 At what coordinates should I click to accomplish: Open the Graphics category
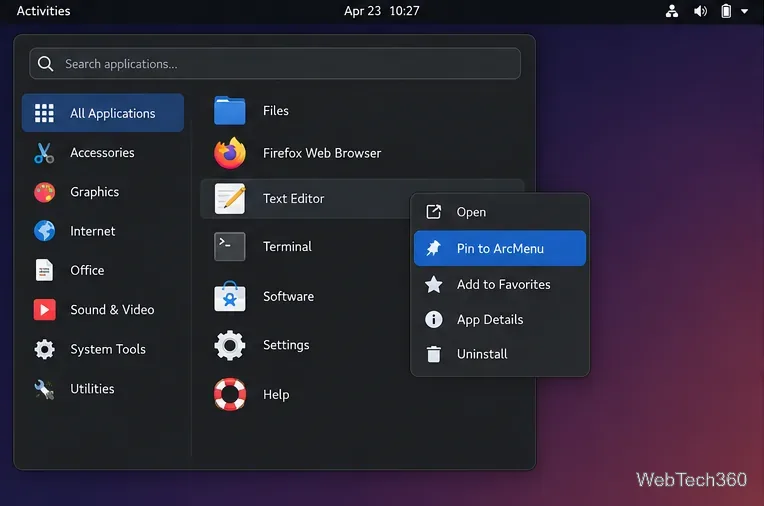[x=103, y=192]
